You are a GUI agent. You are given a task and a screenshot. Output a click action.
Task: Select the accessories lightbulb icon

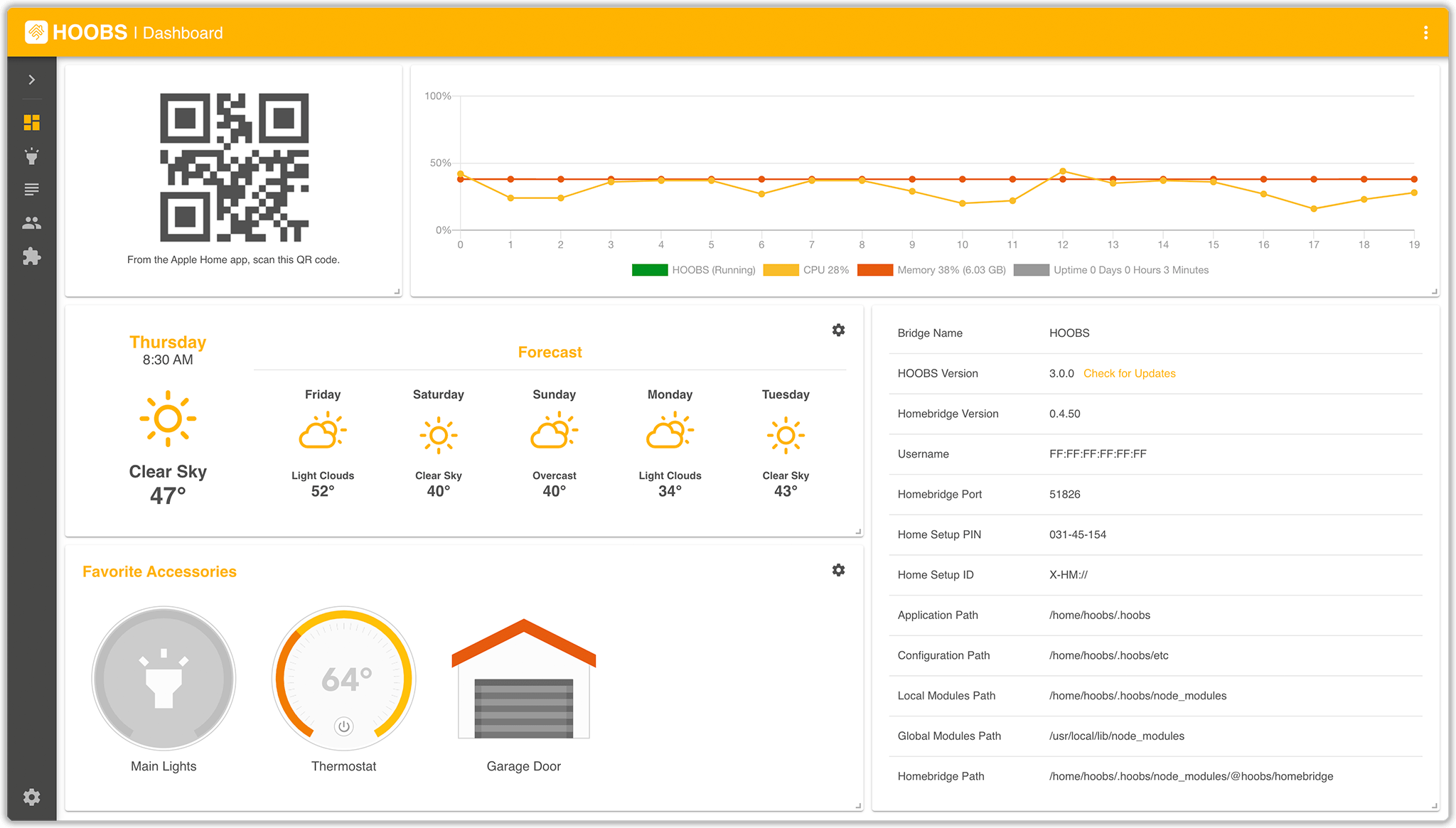[x=31, y=156]
